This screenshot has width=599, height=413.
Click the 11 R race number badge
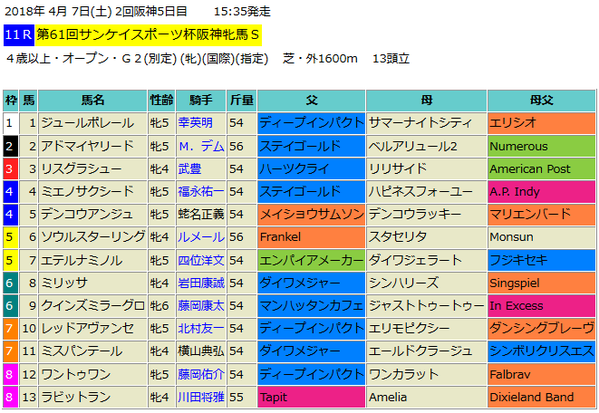(x=19, y=35)
